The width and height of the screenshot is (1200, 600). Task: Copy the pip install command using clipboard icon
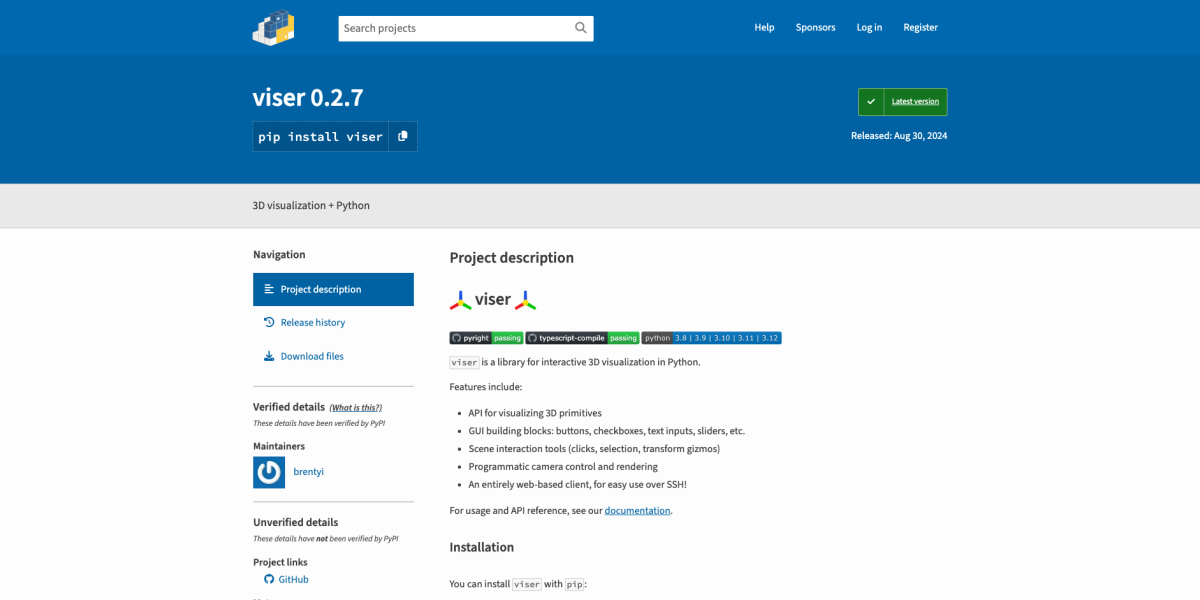click(403, 136)
